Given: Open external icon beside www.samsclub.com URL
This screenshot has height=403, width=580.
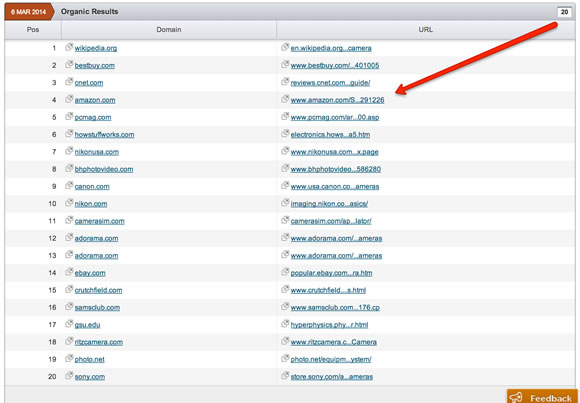Looking at the screenshot, I should [285, 306].
